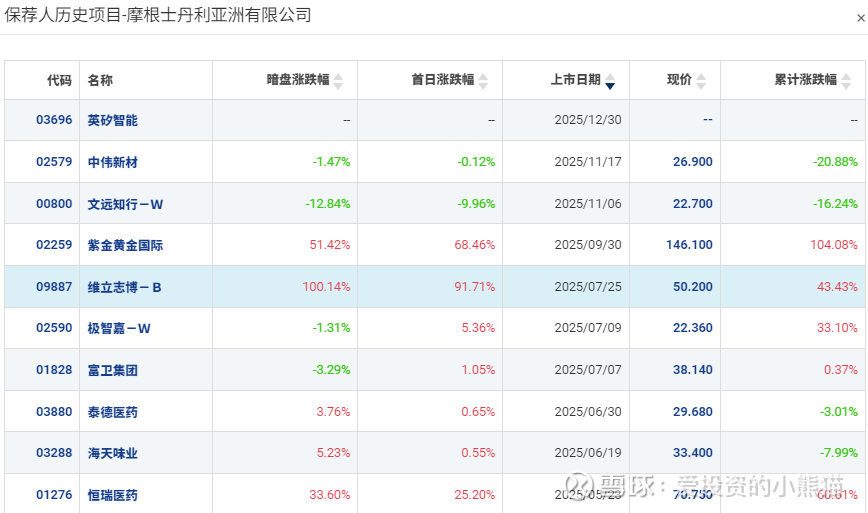Image resolution: width=868 pixels, height=513 pixels.
Task: Click listing date 2025/07/25
Action: pos(588,287)
